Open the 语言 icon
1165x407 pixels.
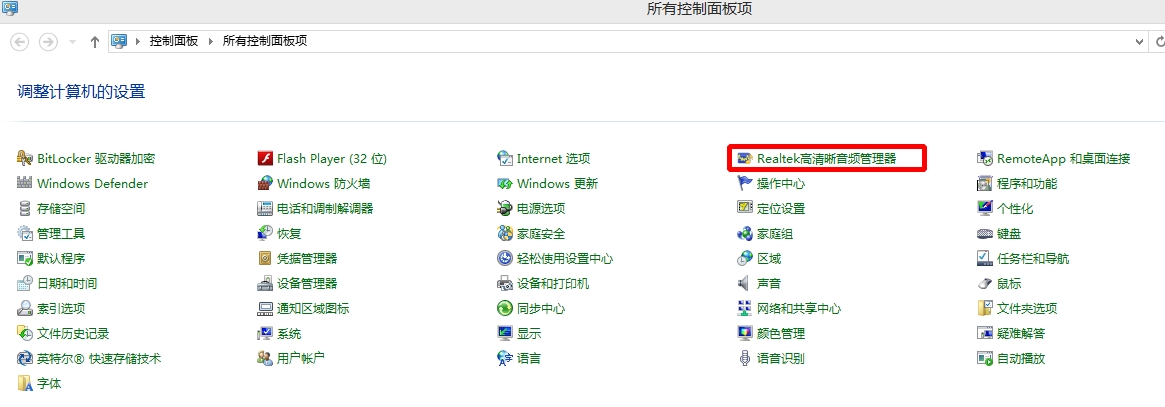coord(504,359)
